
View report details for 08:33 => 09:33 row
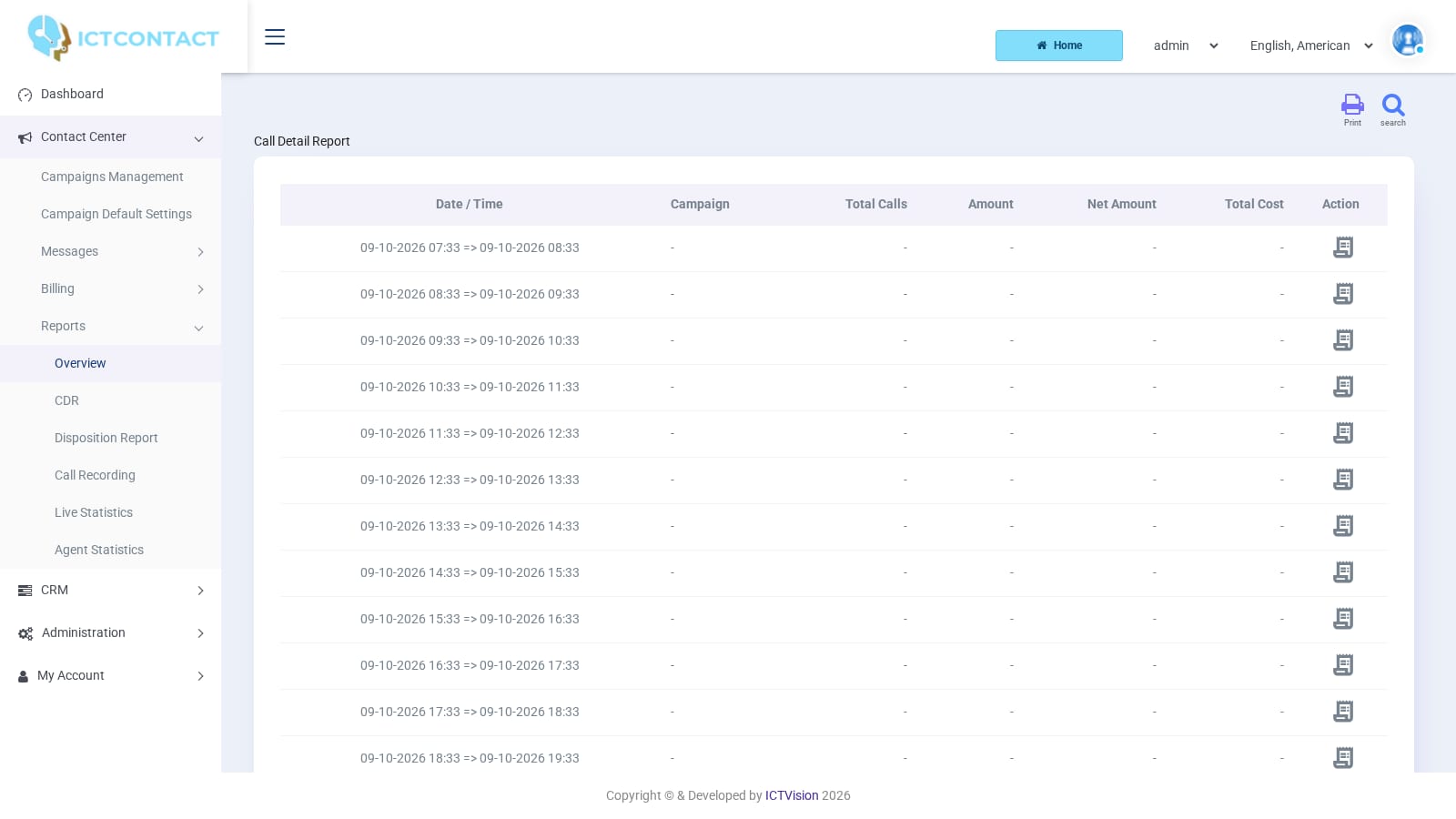coord(1343,294)
